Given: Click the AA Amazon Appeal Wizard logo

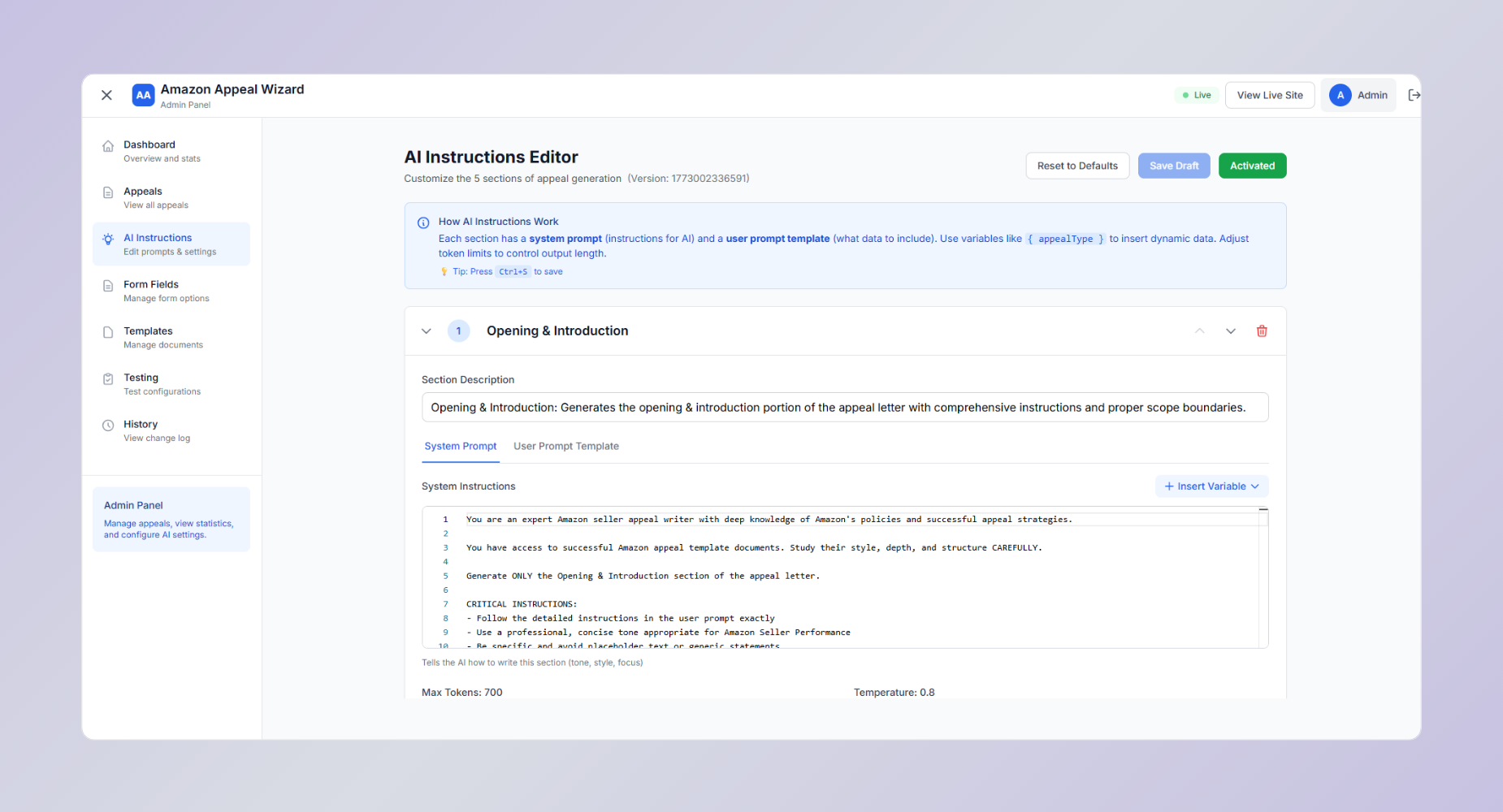Looking at the screenshot, I should coord(143,95).
